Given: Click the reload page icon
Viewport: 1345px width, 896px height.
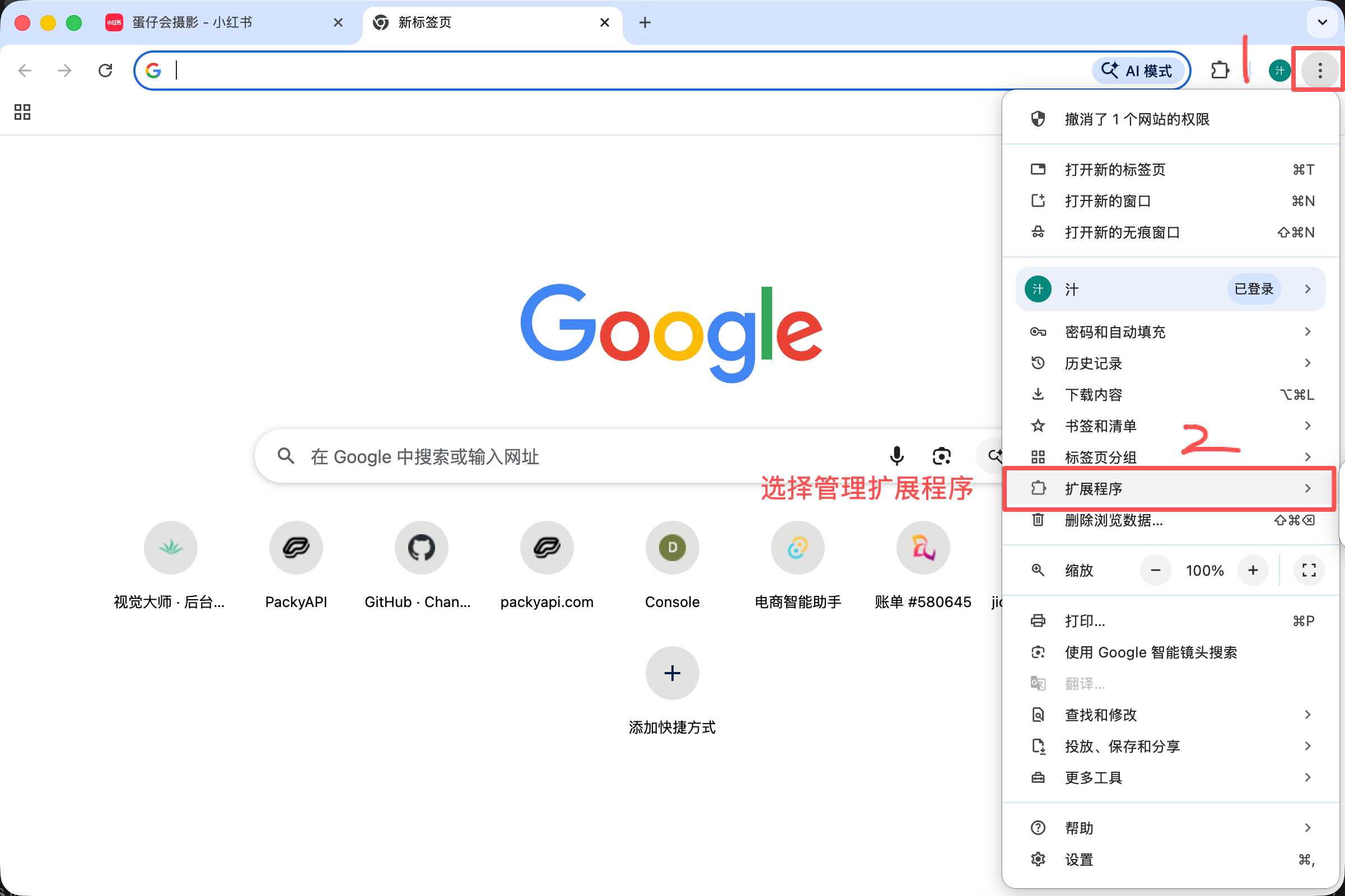Looking at the screenshot, I should point(105,71).
